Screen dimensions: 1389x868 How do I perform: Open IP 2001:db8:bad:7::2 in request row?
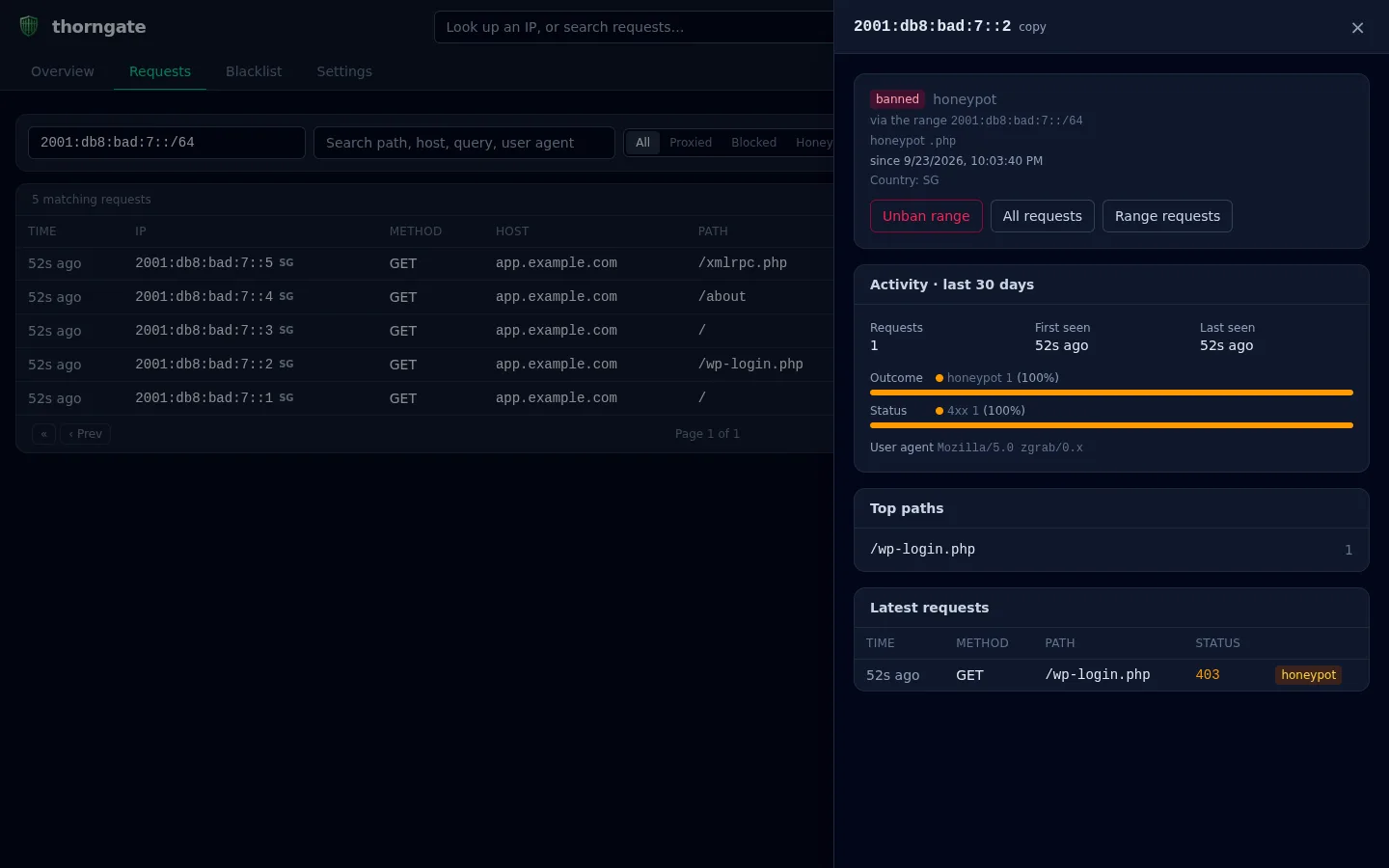[x=204, y=365]
